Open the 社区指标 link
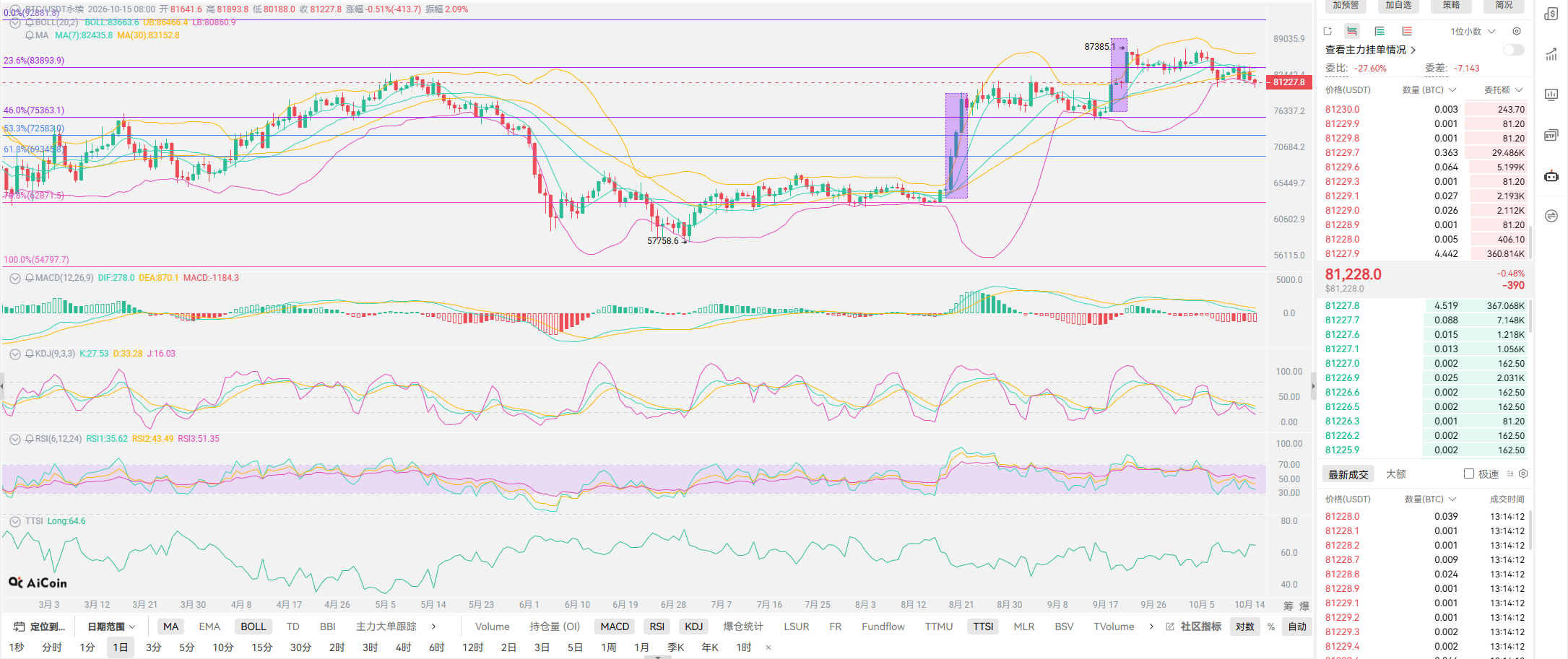This screenshot has height=659, width=1568. coord(1194,627)
